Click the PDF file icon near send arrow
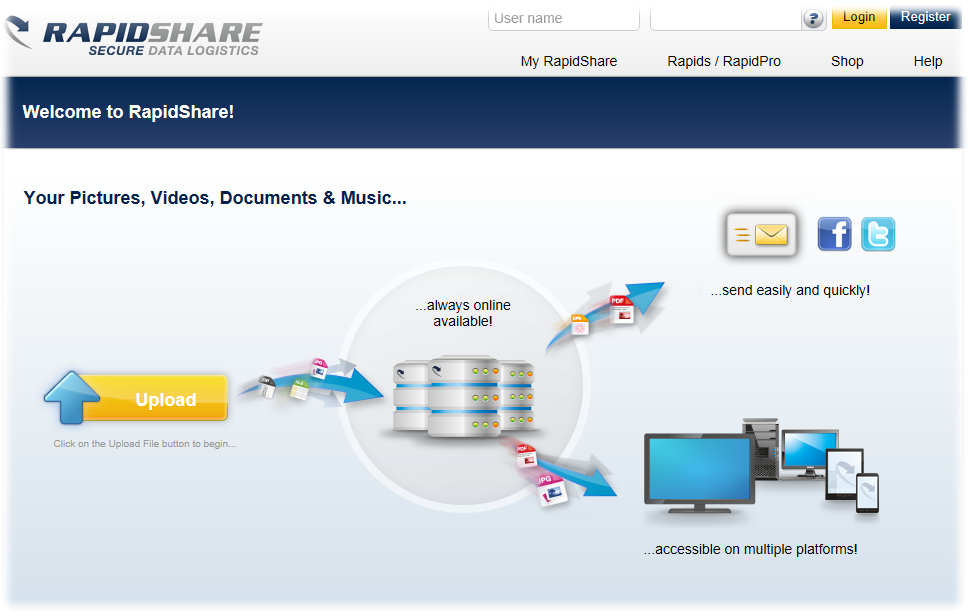The width and height of the screenshot is (969, 612). 622,309
